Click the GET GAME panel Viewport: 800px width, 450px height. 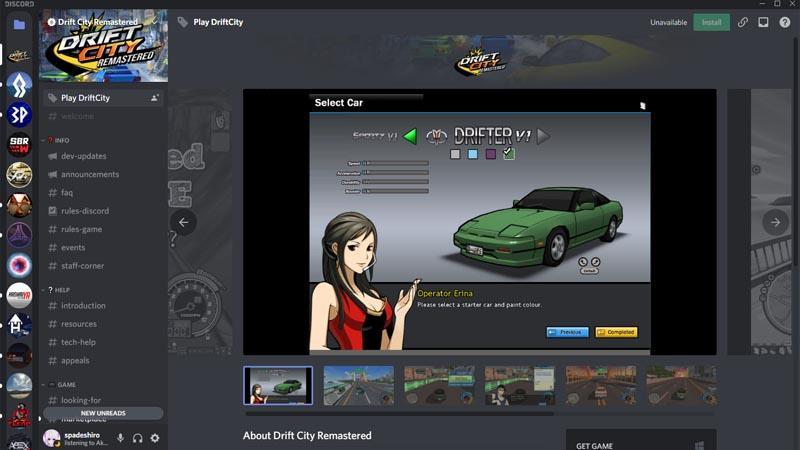[641, 442]
